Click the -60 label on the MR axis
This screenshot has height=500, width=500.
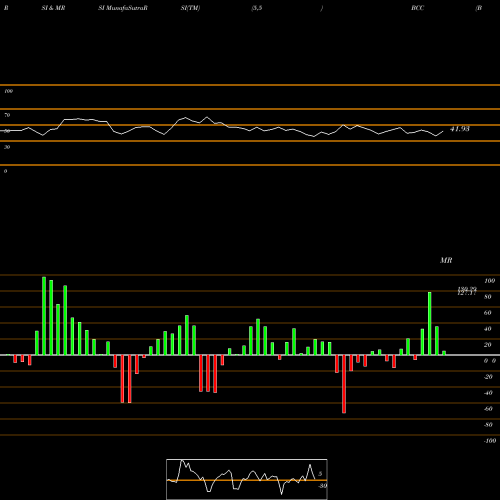(x=488, y=409)
